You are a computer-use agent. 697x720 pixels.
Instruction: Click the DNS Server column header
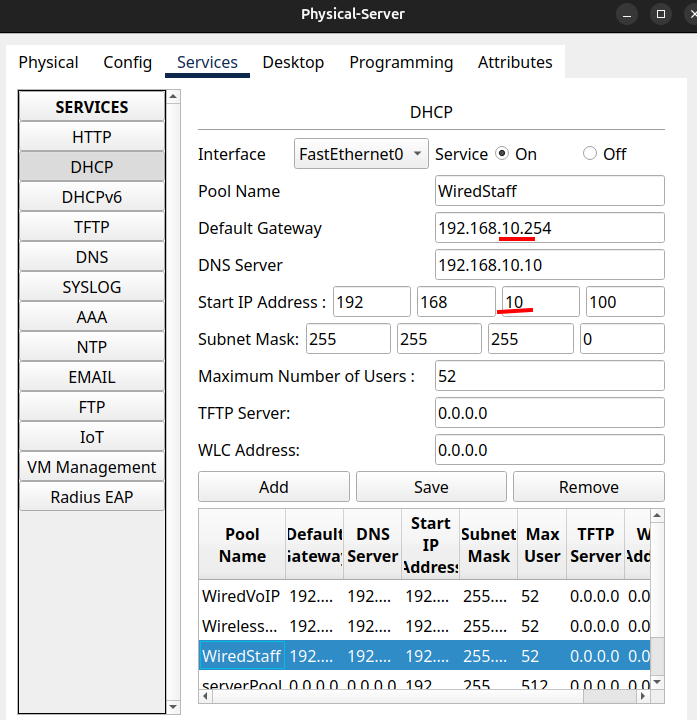[x=372, y=545]
